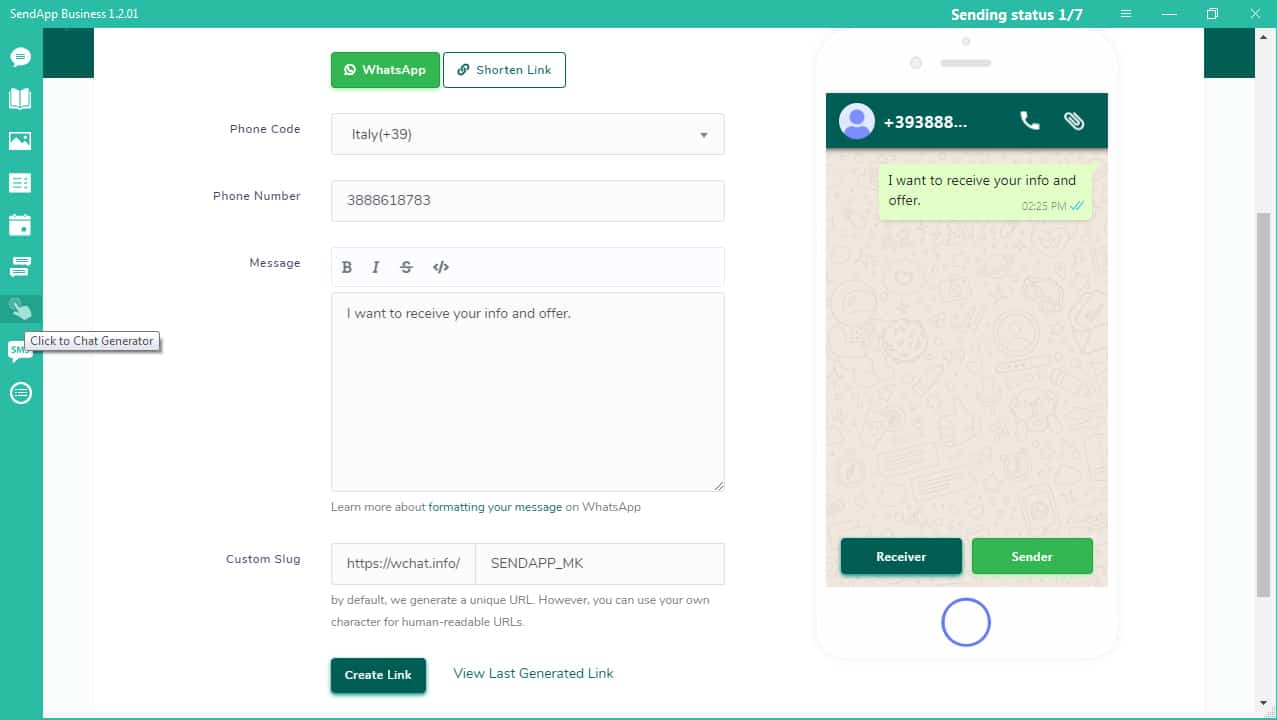Select the Click to Chat Generator icon

pyautogui.click(x=20, y=309)
